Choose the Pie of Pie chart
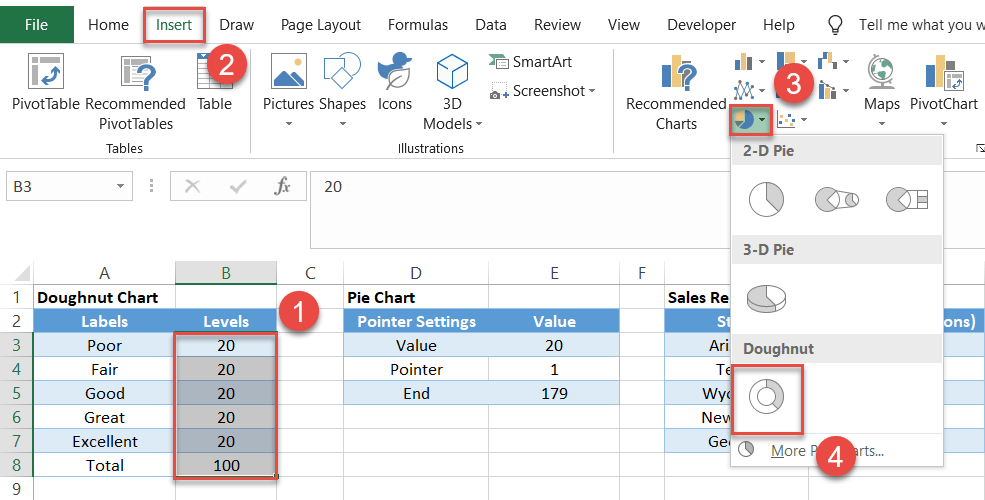Image resolution: width=985 pixels, height=500 pixels. (837, 200)
